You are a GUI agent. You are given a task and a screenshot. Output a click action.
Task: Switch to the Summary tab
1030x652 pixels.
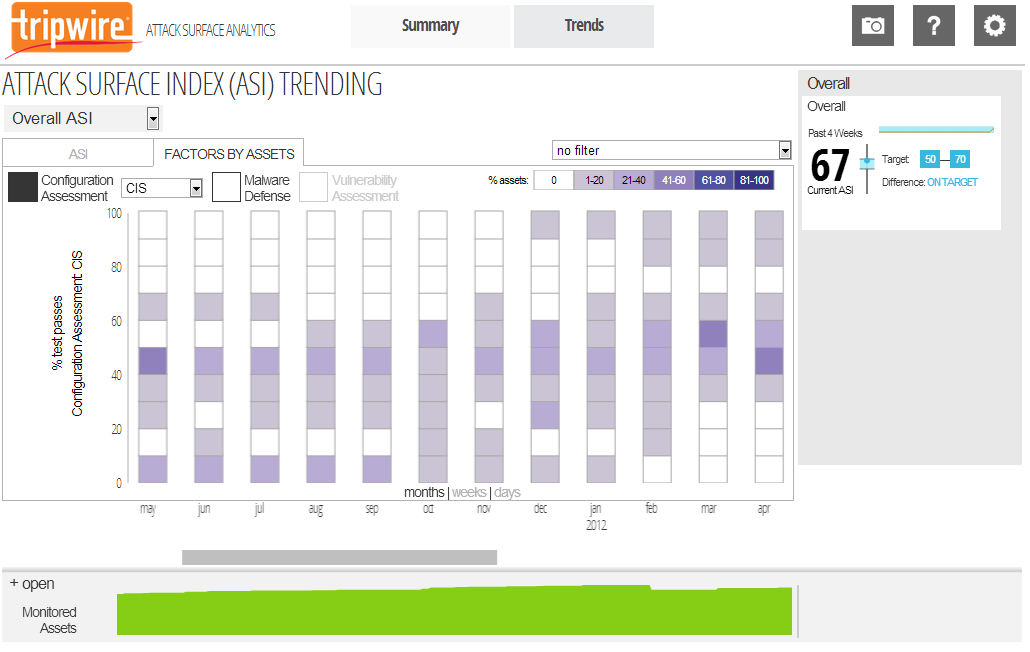[430, 26]
